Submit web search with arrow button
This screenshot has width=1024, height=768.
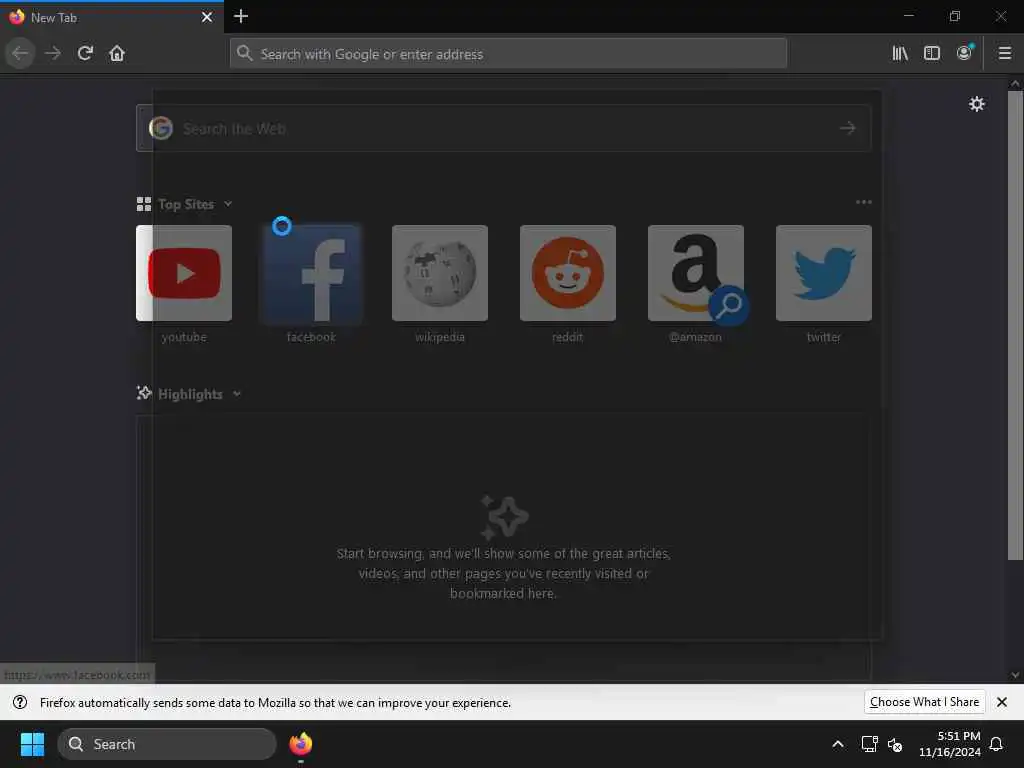point(848,128)
